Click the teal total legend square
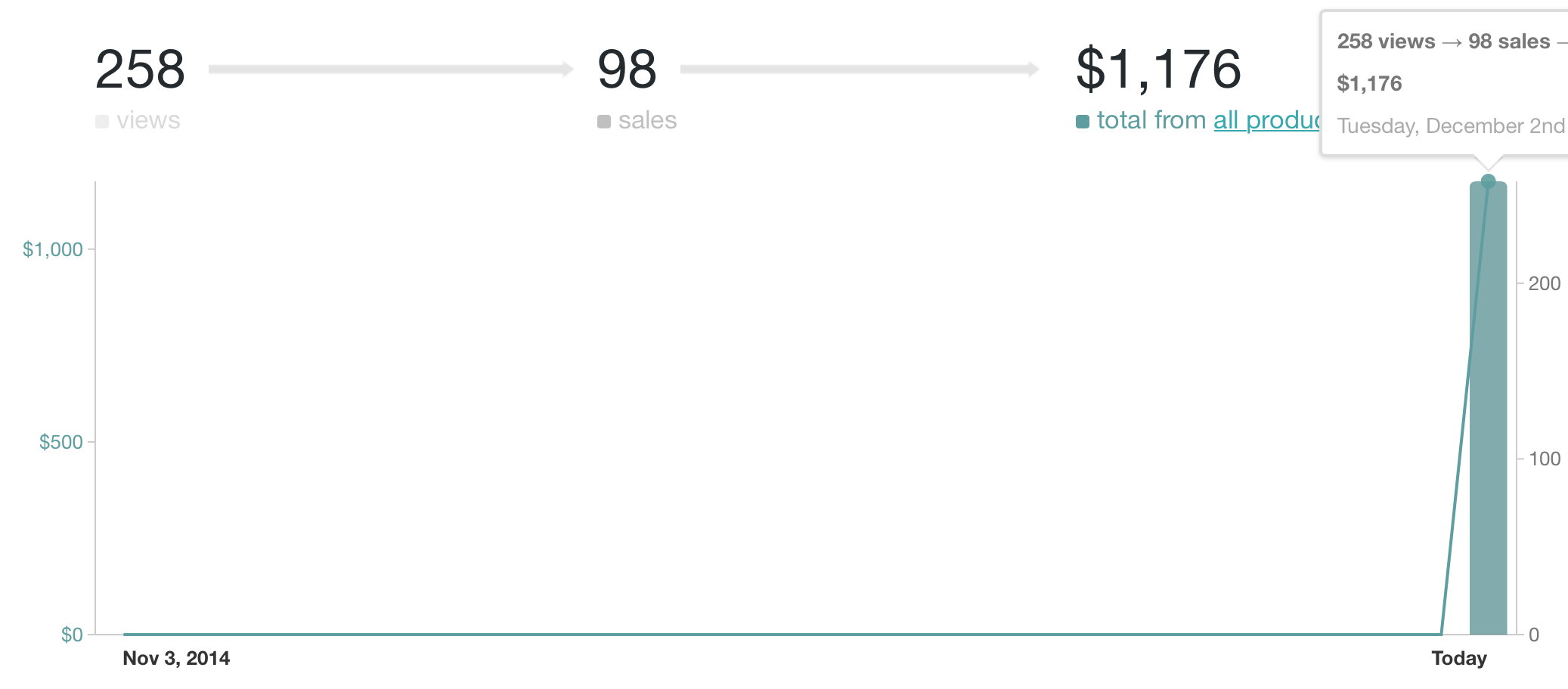1568x689 pixels. coord(1083,122)
